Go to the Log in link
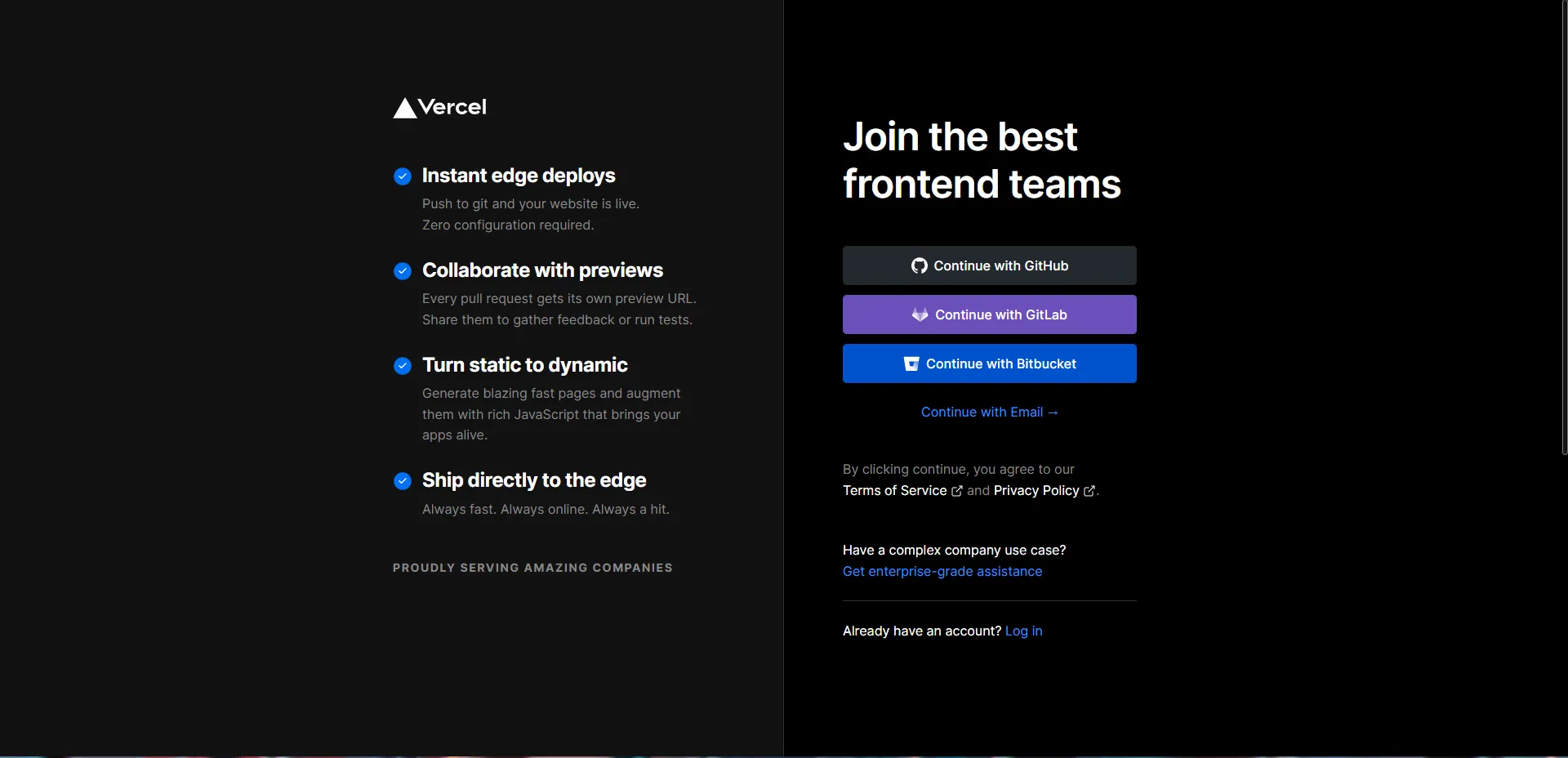This screenshot has height=758, width=1568. (1023, 631)
